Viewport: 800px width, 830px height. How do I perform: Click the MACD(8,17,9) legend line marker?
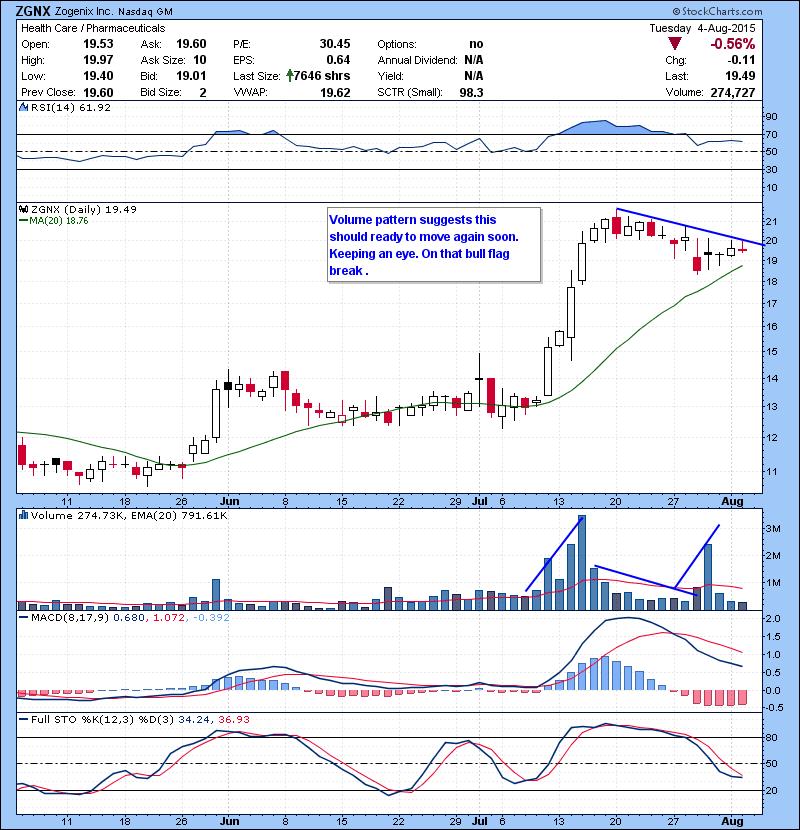coord(23,617)
